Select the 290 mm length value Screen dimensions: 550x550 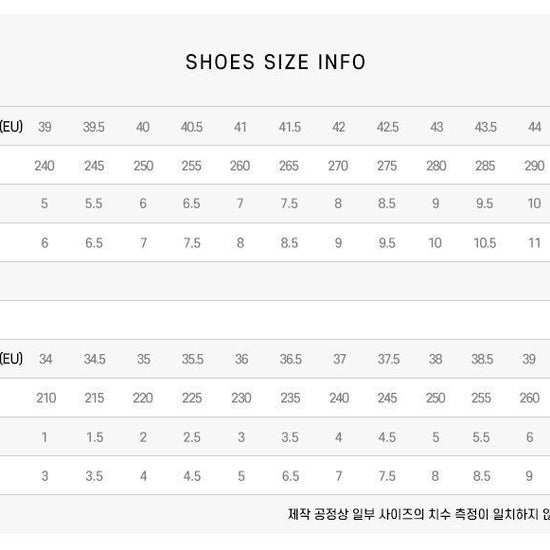point(534,166)
